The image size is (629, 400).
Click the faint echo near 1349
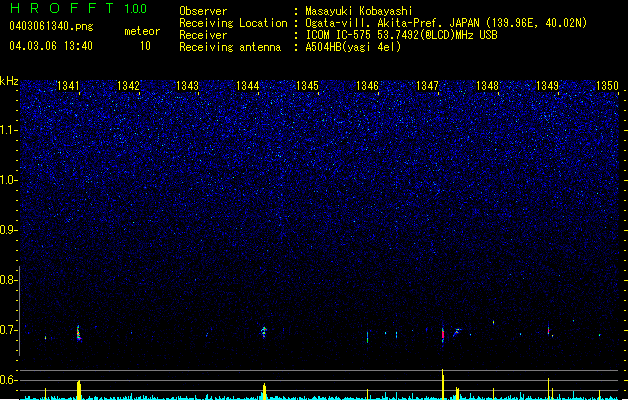549,331
